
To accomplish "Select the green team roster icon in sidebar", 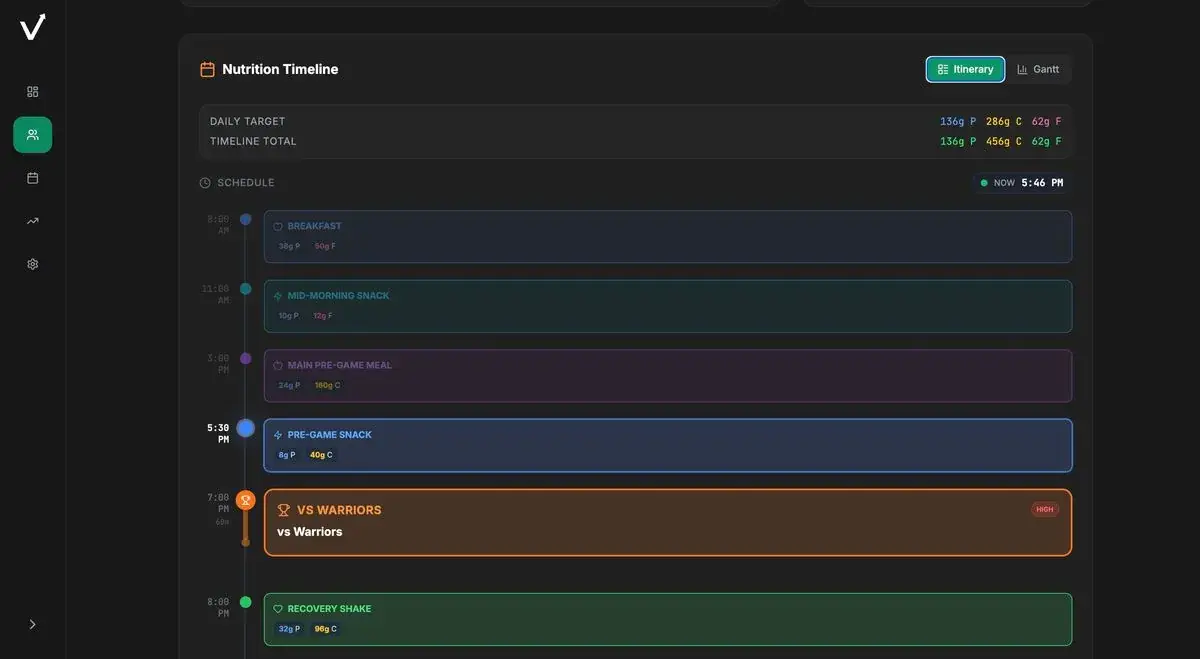I will [32, 134].
